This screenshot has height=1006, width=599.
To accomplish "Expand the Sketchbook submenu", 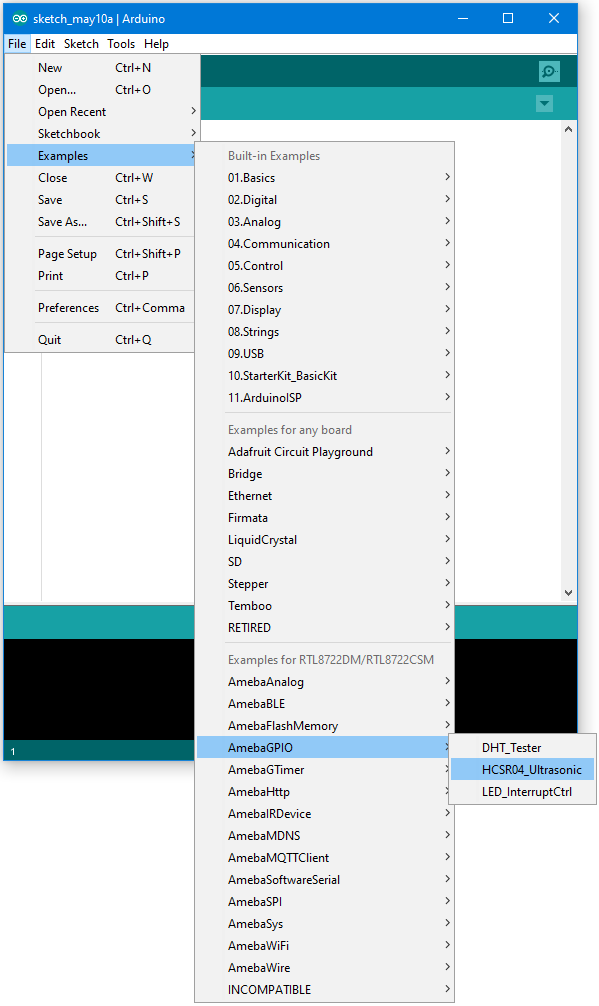I will point(101,133).
